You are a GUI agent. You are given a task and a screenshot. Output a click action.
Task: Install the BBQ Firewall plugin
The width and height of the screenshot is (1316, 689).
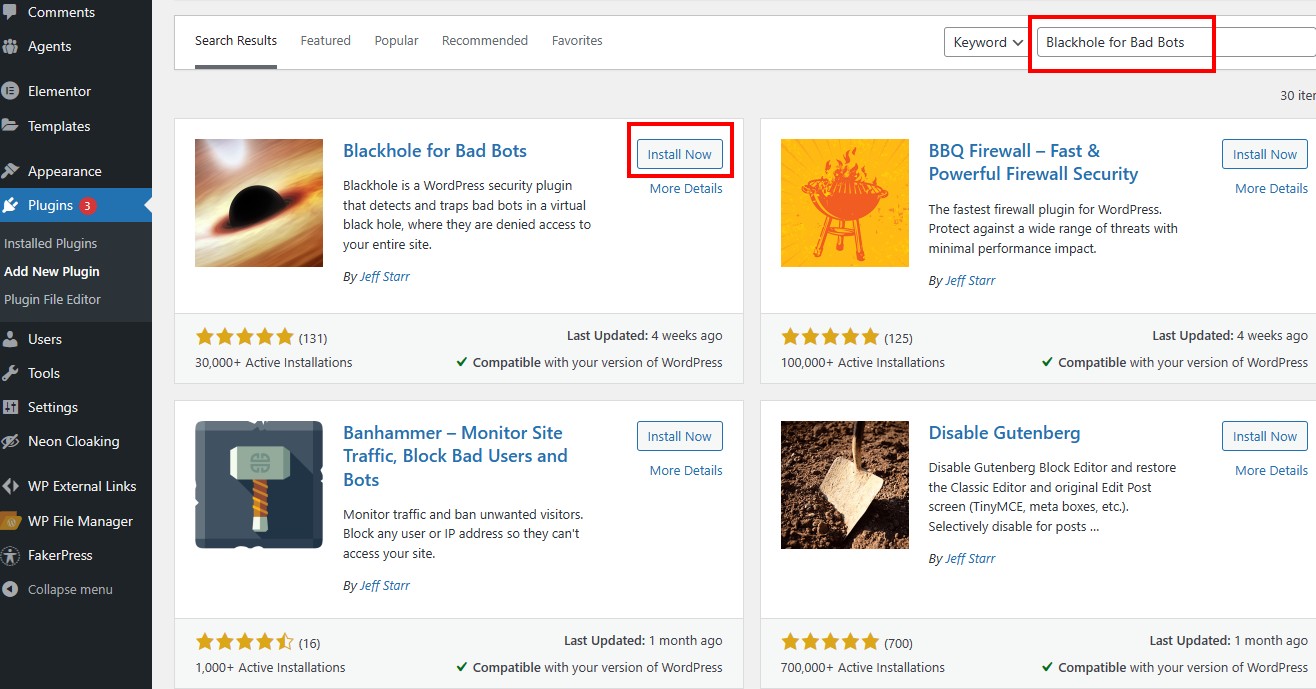point(1265,154)
